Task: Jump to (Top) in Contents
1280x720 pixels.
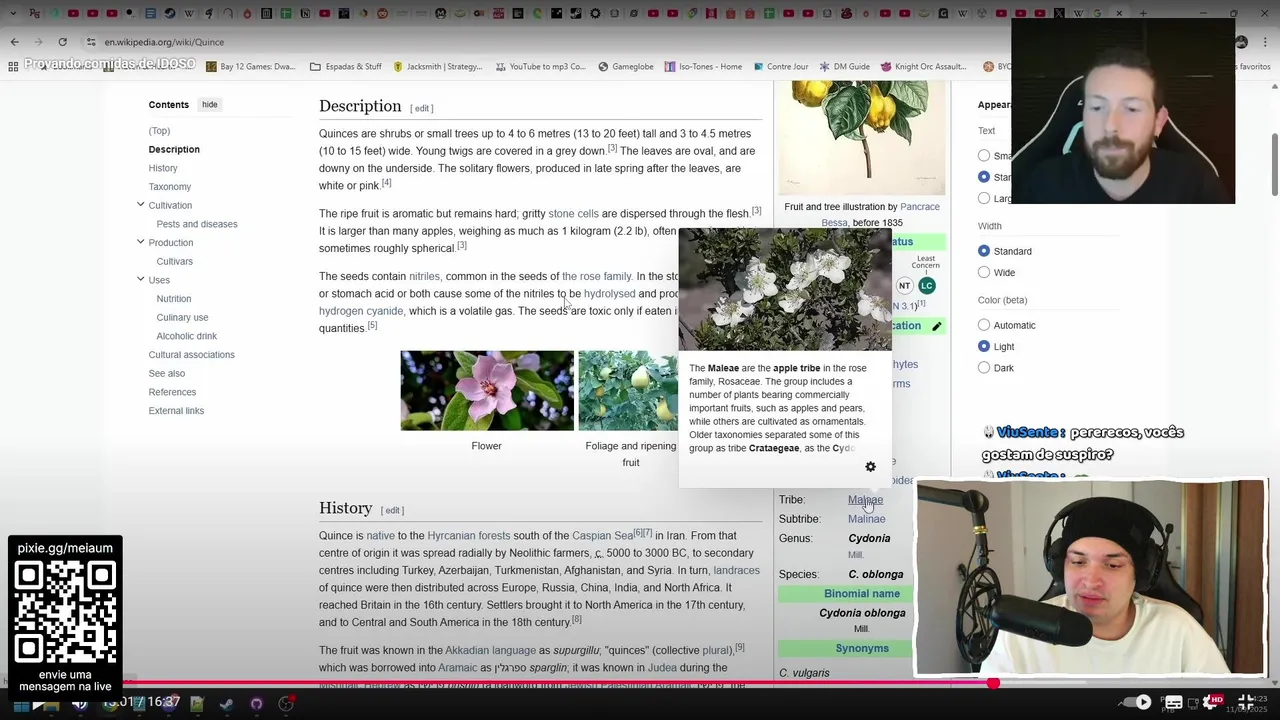Action: (159, 131)
